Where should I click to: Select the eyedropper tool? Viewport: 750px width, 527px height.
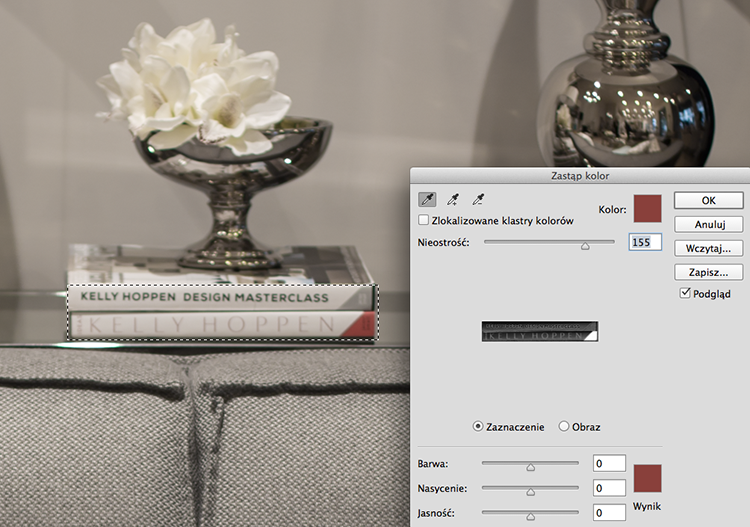427,199
